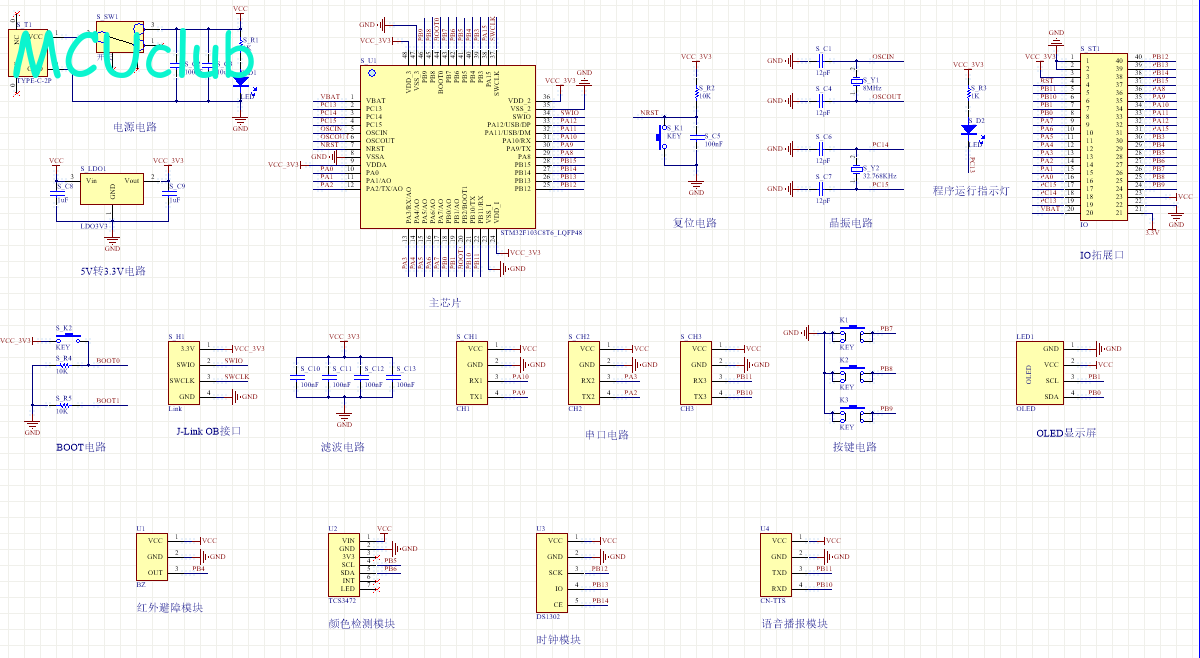Click the 程序运行指示灯 section title
This screenshot has height=658, width=1200.
970,190
